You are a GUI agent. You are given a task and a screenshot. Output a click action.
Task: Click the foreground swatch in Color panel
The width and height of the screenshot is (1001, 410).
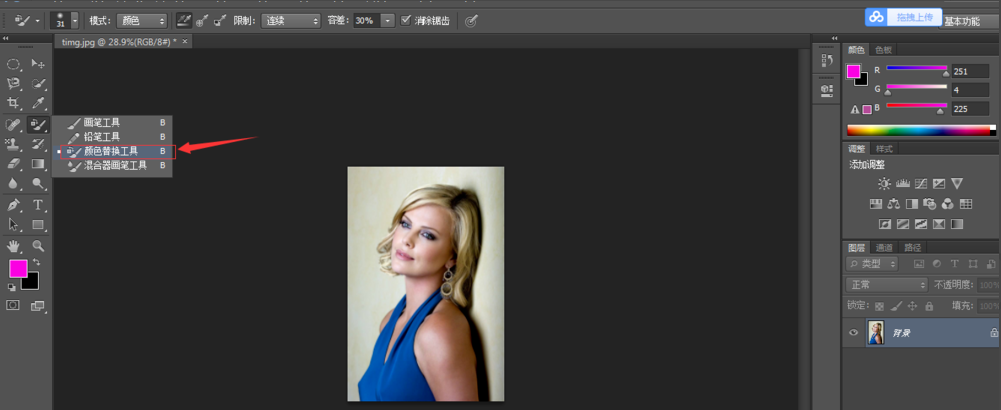point(853,71)
